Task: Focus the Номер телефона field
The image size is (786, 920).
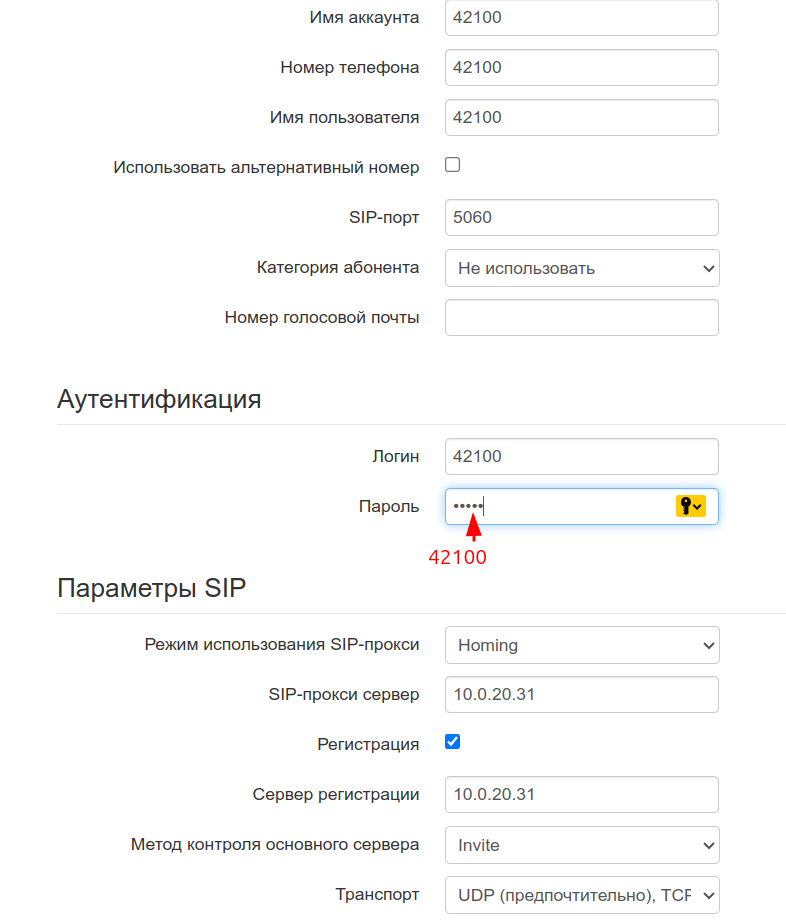Action: 582,68
